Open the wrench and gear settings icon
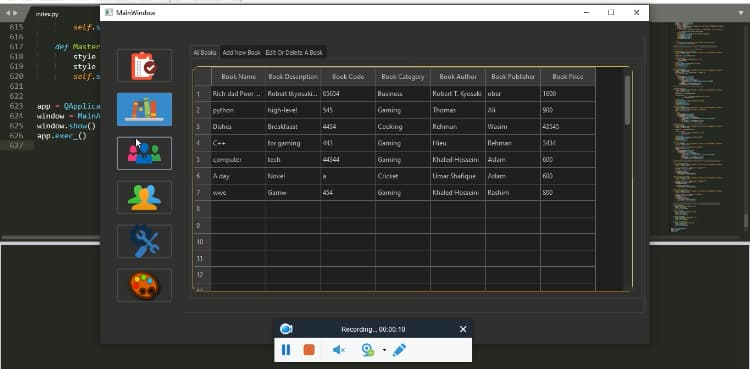Screen dimensions: 750x369 tap(144, 241)
